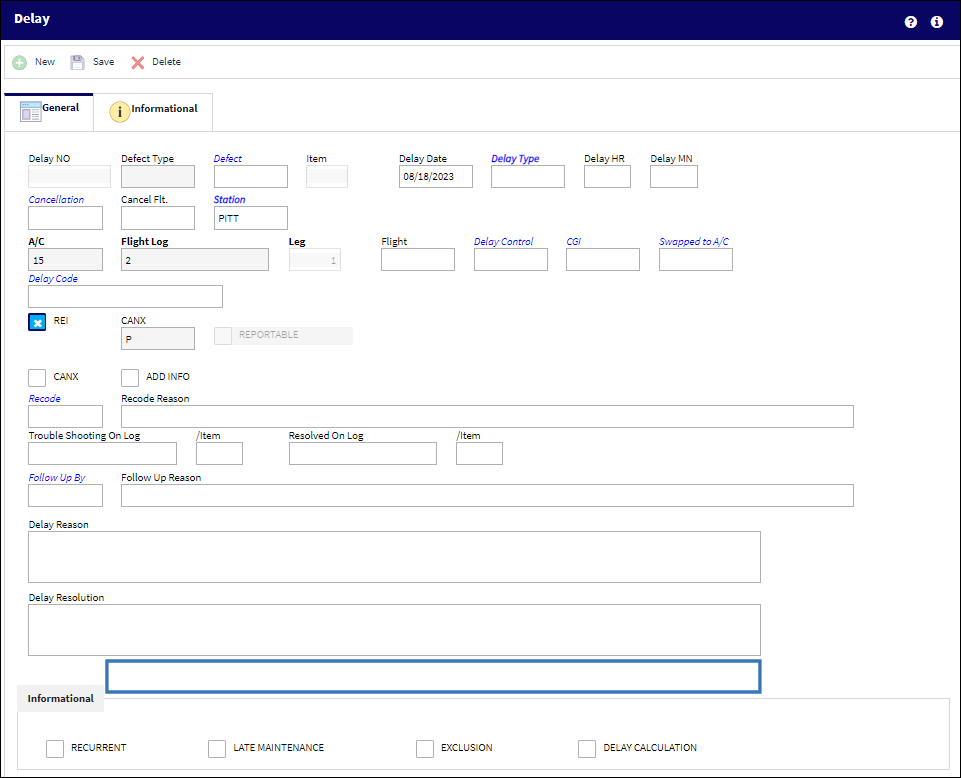Click the Follow Up Reason input field
The width and height of the screenshot is (961, 778).
tap(487, 495)
